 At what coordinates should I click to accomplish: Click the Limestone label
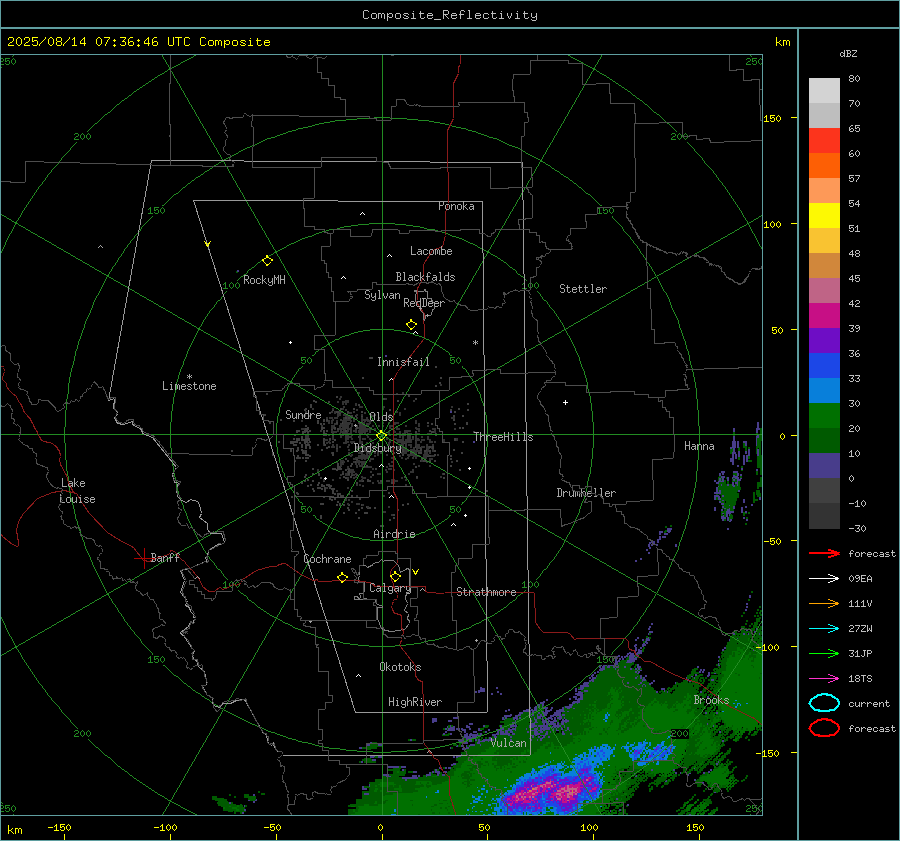tap(189, 386)
